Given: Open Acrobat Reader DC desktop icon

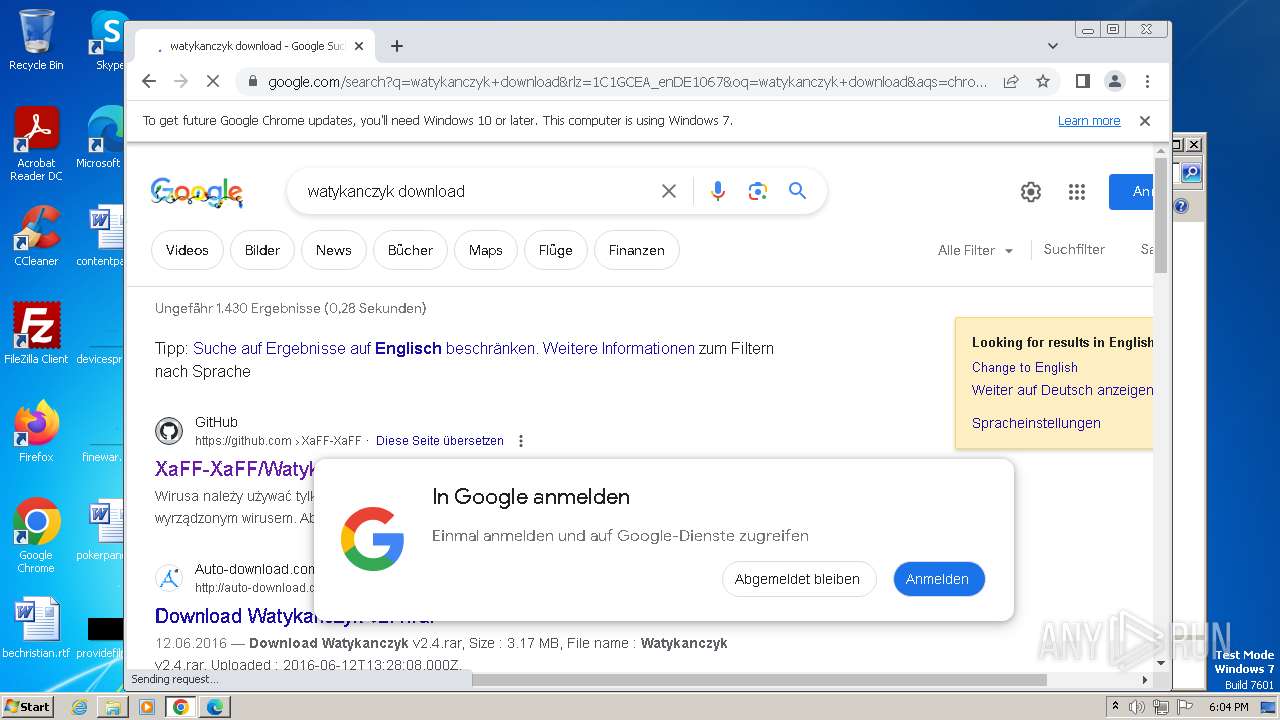Looking at the screenshot, I should click(36, 145).
